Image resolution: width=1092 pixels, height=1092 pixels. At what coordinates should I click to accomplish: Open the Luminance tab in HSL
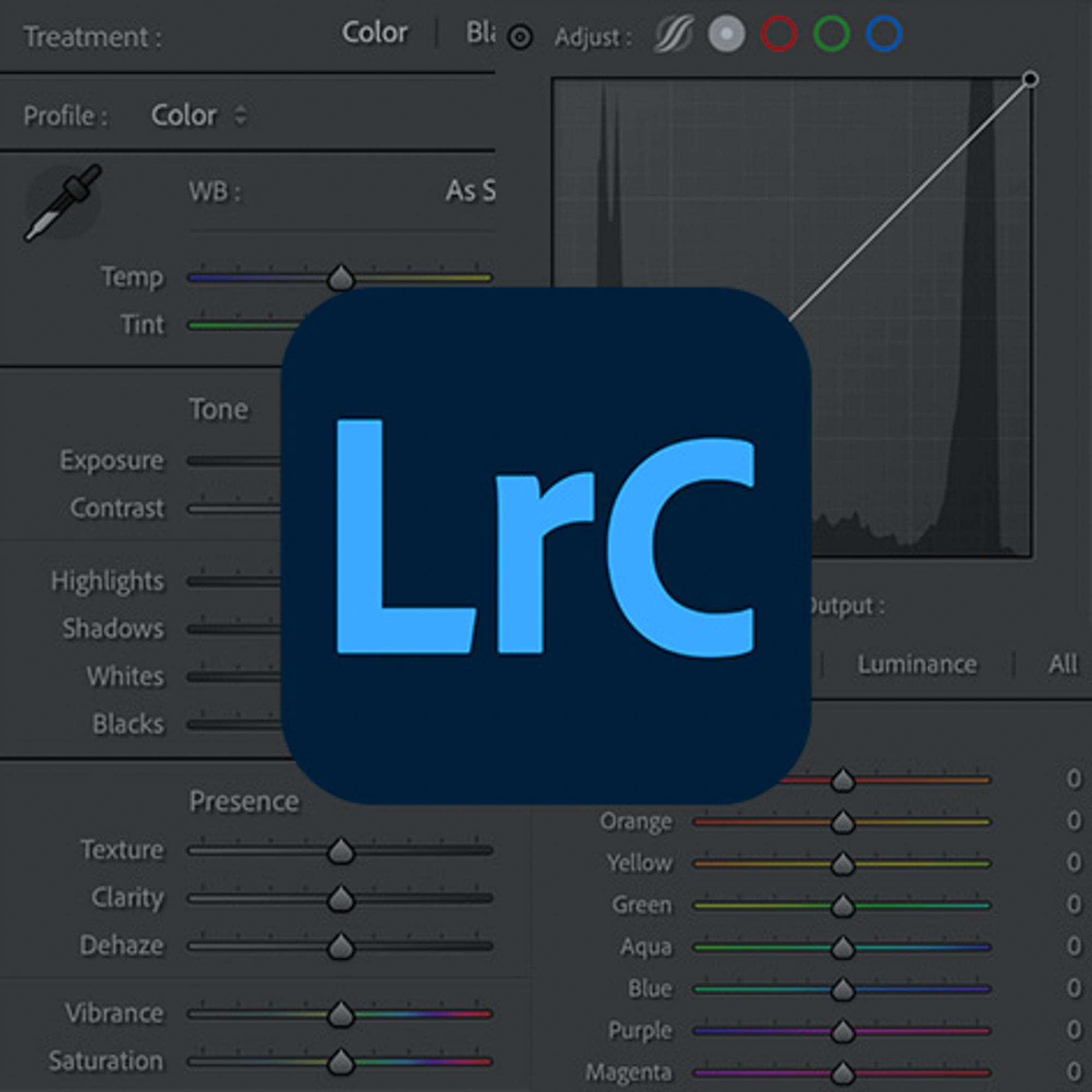pos(917,664)
